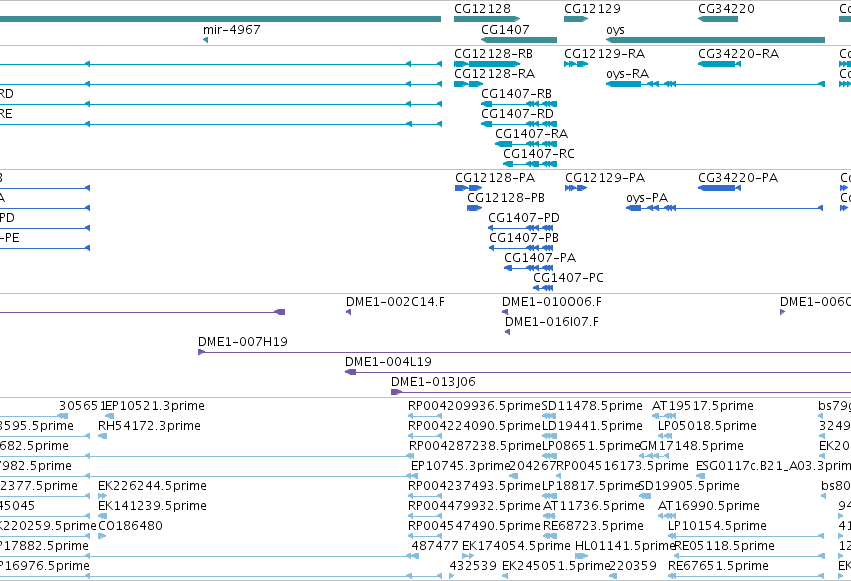Click the ESG0117c.B21_A03.3prime EST label
The height and width of the screenshot is (581, 851).
pyautogui.click(x=773, y=467)
